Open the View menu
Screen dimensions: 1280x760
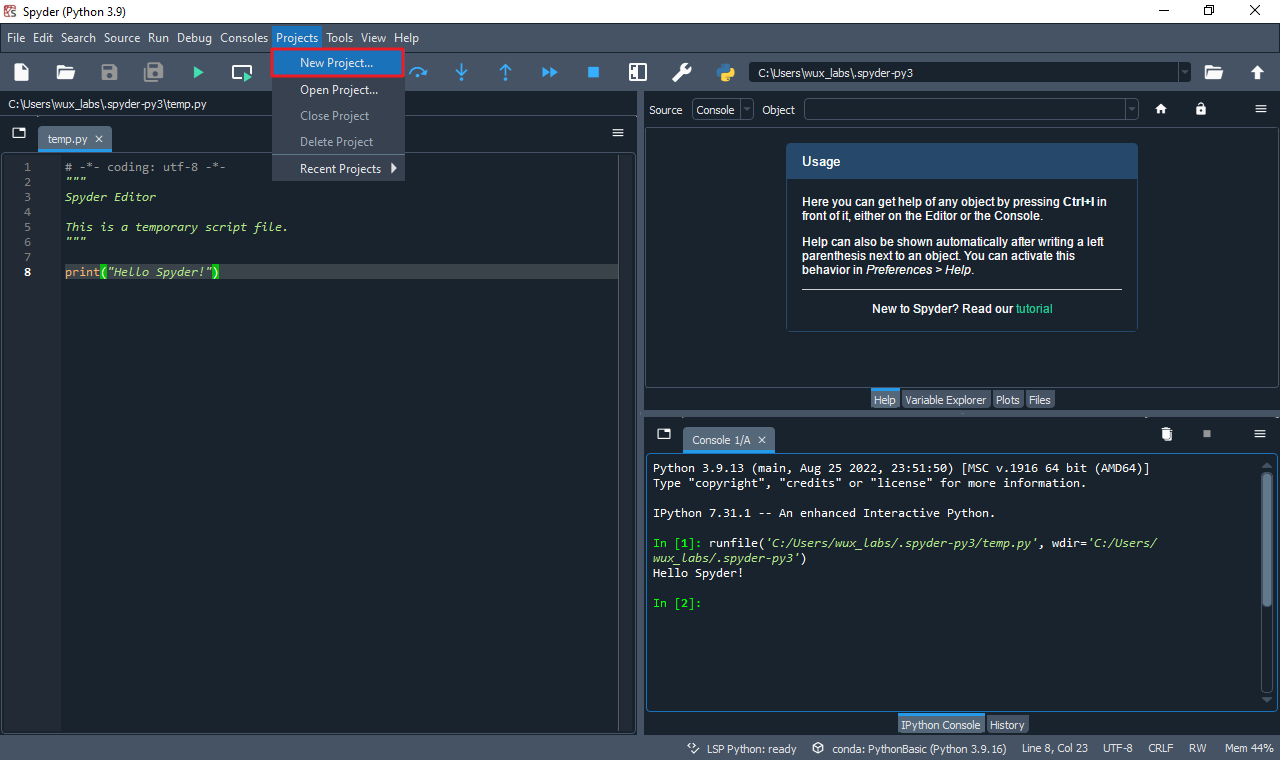tap(373, 38)
